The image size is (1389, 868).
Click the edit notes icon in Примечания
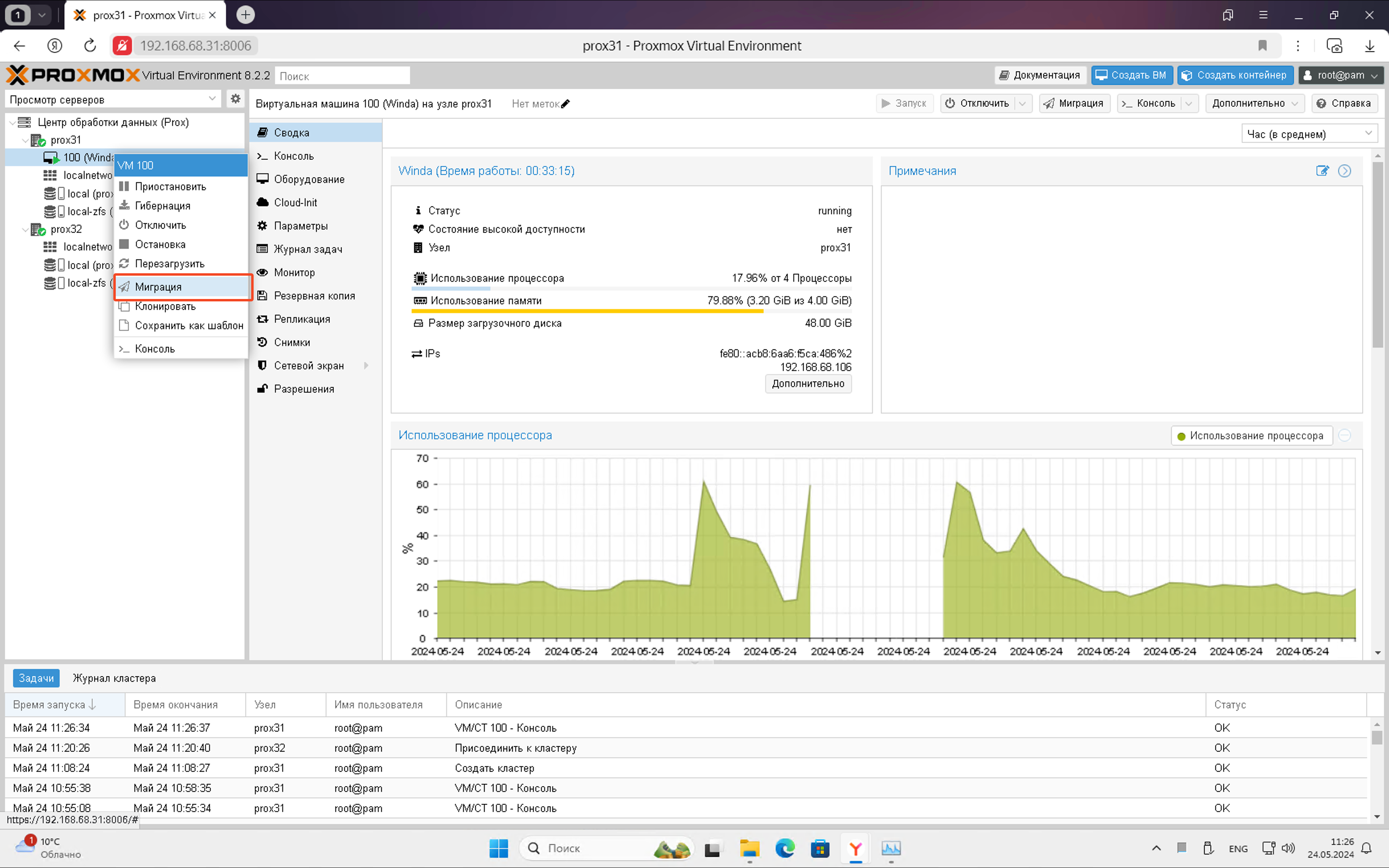[1322, 170]
